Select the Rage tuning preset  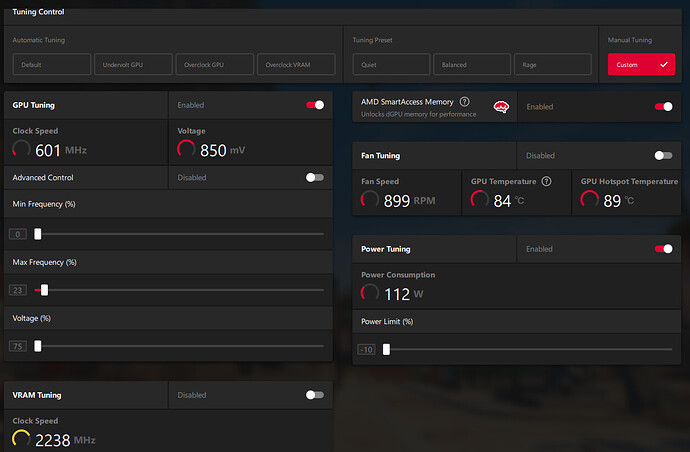pyautogui.click(x=553, y=64)
